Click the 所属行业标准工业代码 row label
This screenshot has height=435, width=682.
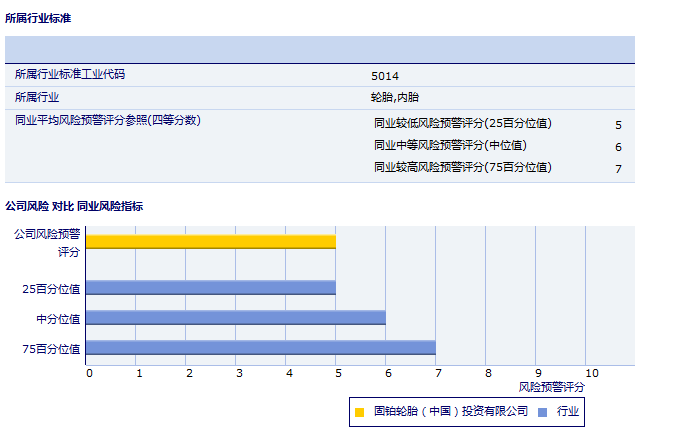point(70,75)
